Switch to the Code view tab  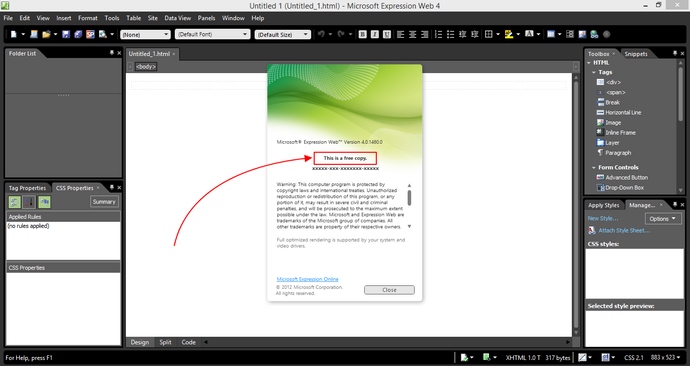click(188, 342)
